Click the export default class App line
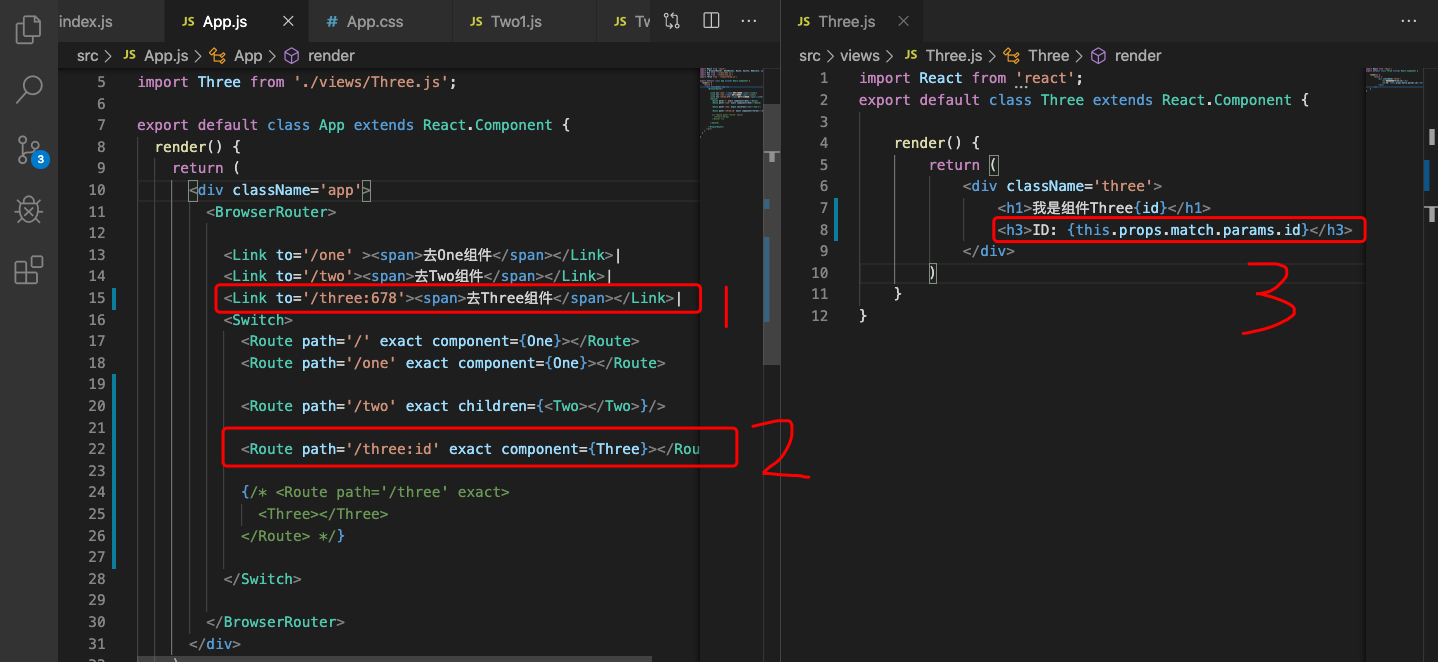The width and height of the screenshot is (1438, 662). click(x=353, y=125)
